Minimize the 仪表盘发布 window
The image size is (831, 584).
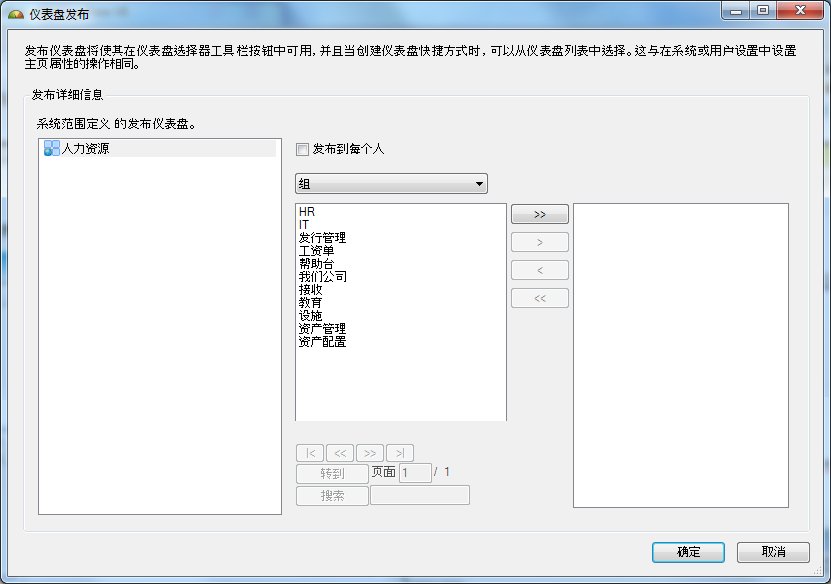(x=736, y=11)
